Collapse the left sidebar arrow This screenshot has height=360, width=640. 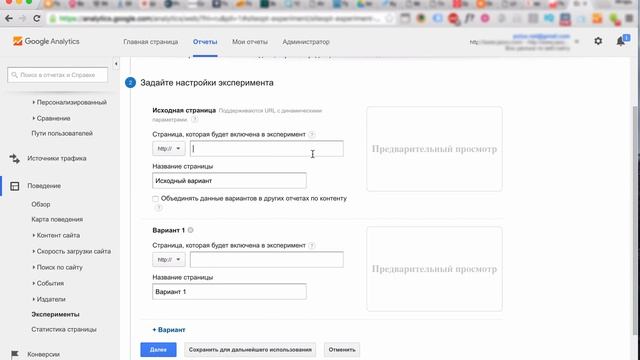tap(116, 64)
